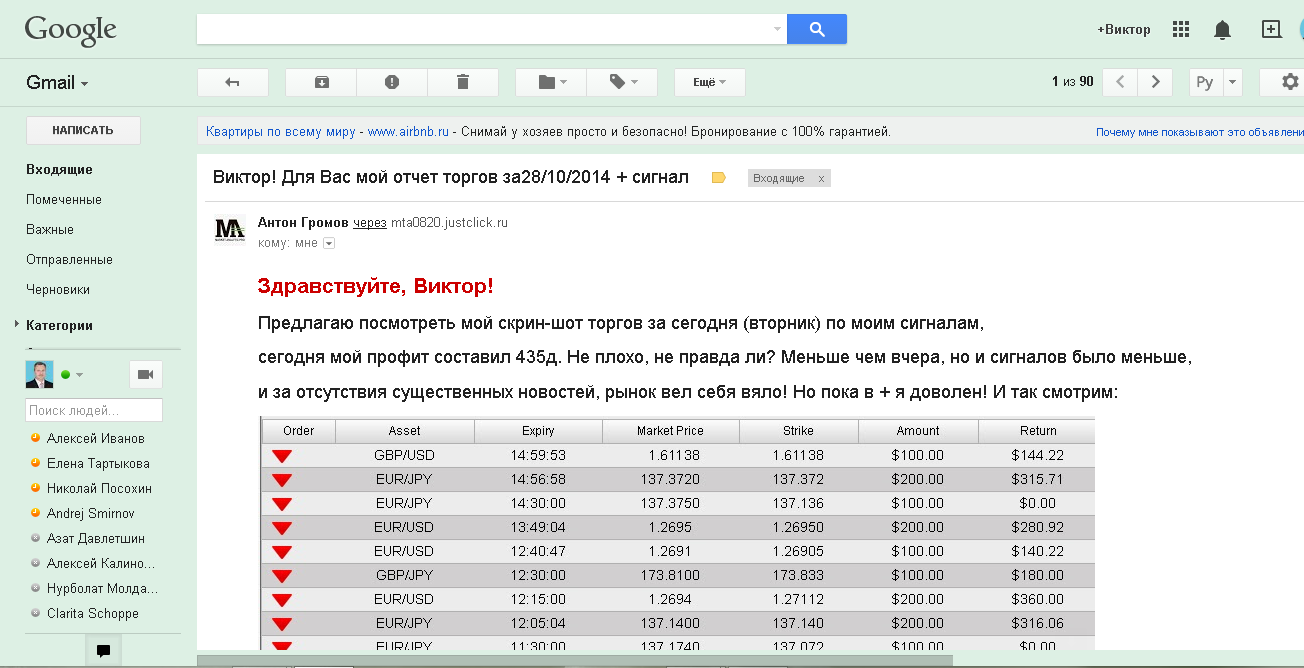The image size is (1304, 668).
Task: Open the Квартиры по всему миру ad link
Action: (x=281, y=131)
